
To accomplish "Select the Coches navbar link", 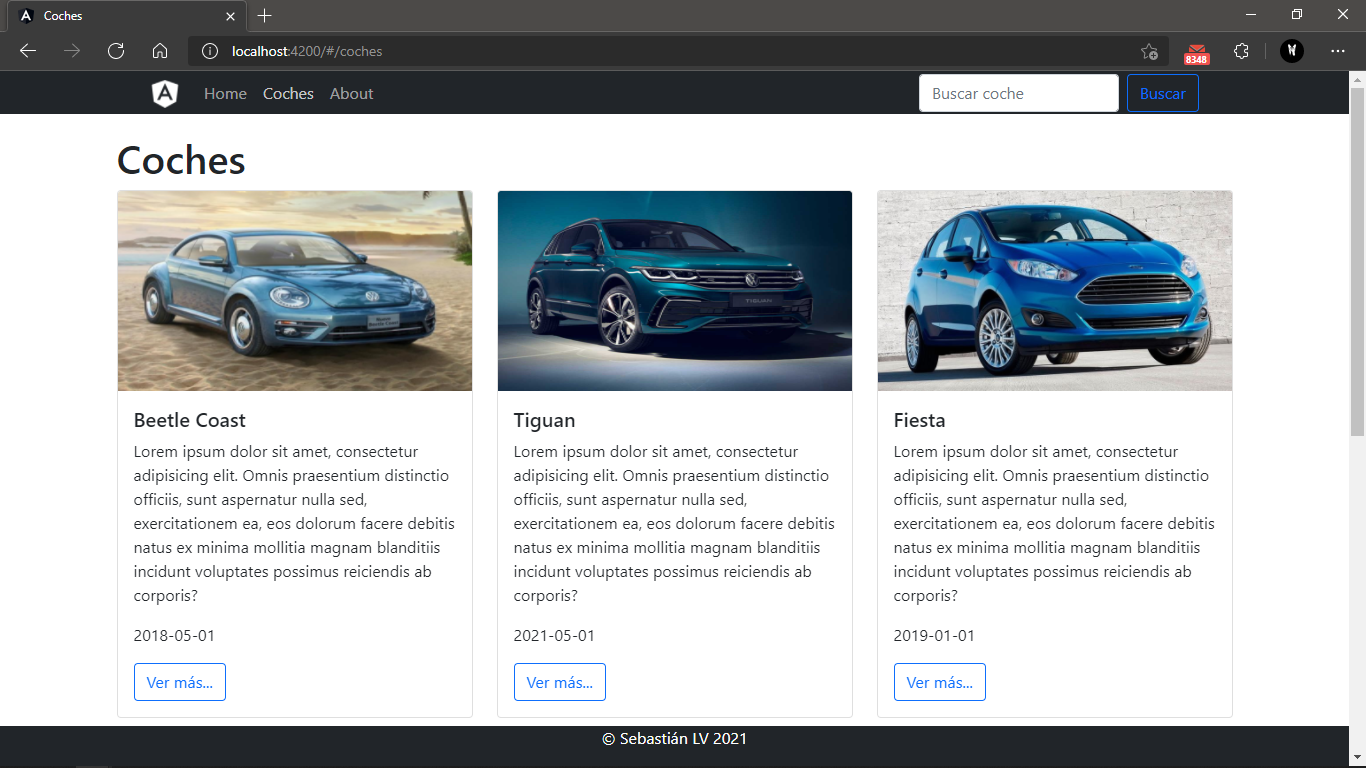I will click(x=288, y=94).
